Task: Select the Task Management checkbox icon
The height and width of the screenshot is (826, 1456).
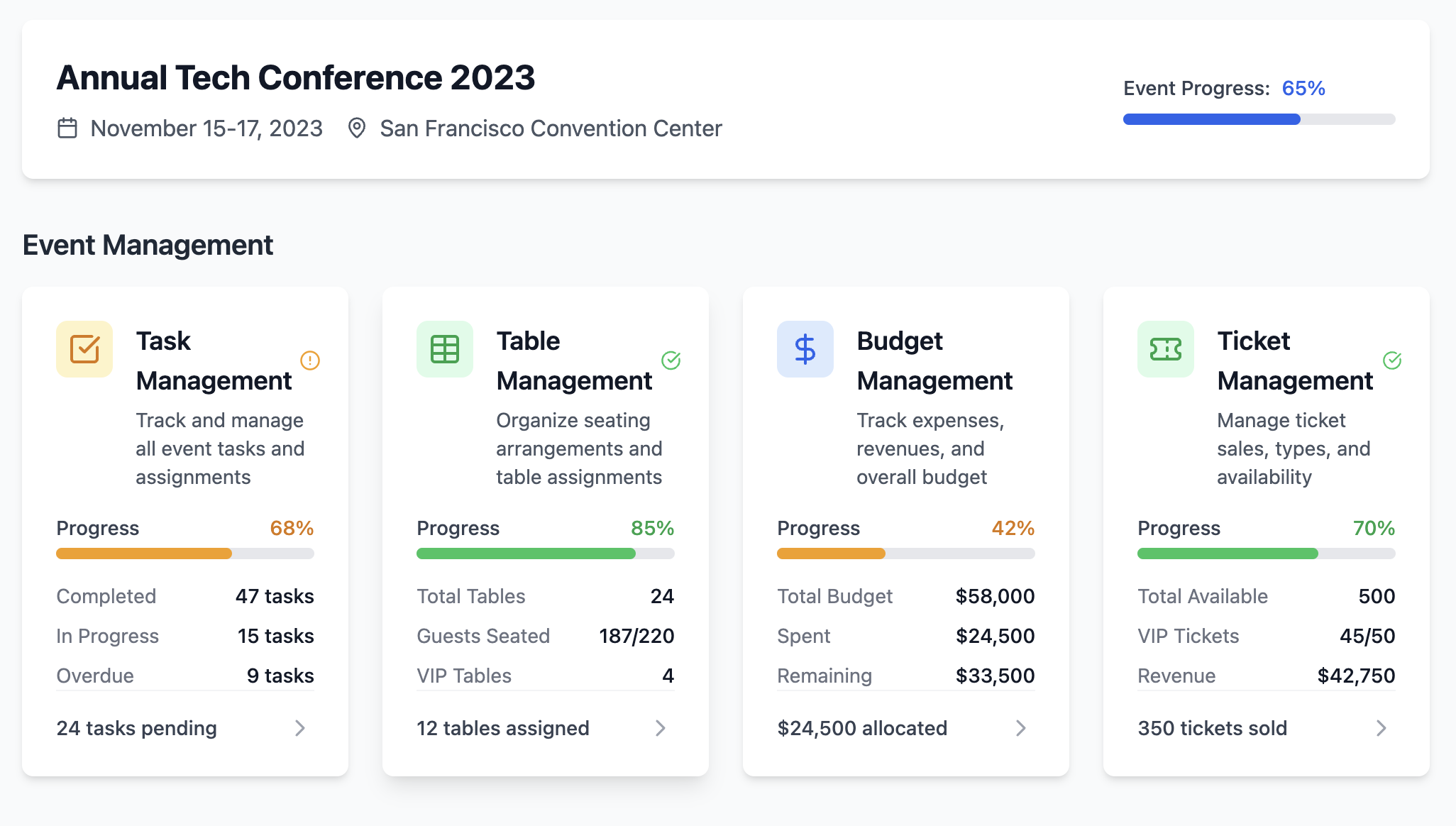Action: pyautogui.click(x=84, y=349)
